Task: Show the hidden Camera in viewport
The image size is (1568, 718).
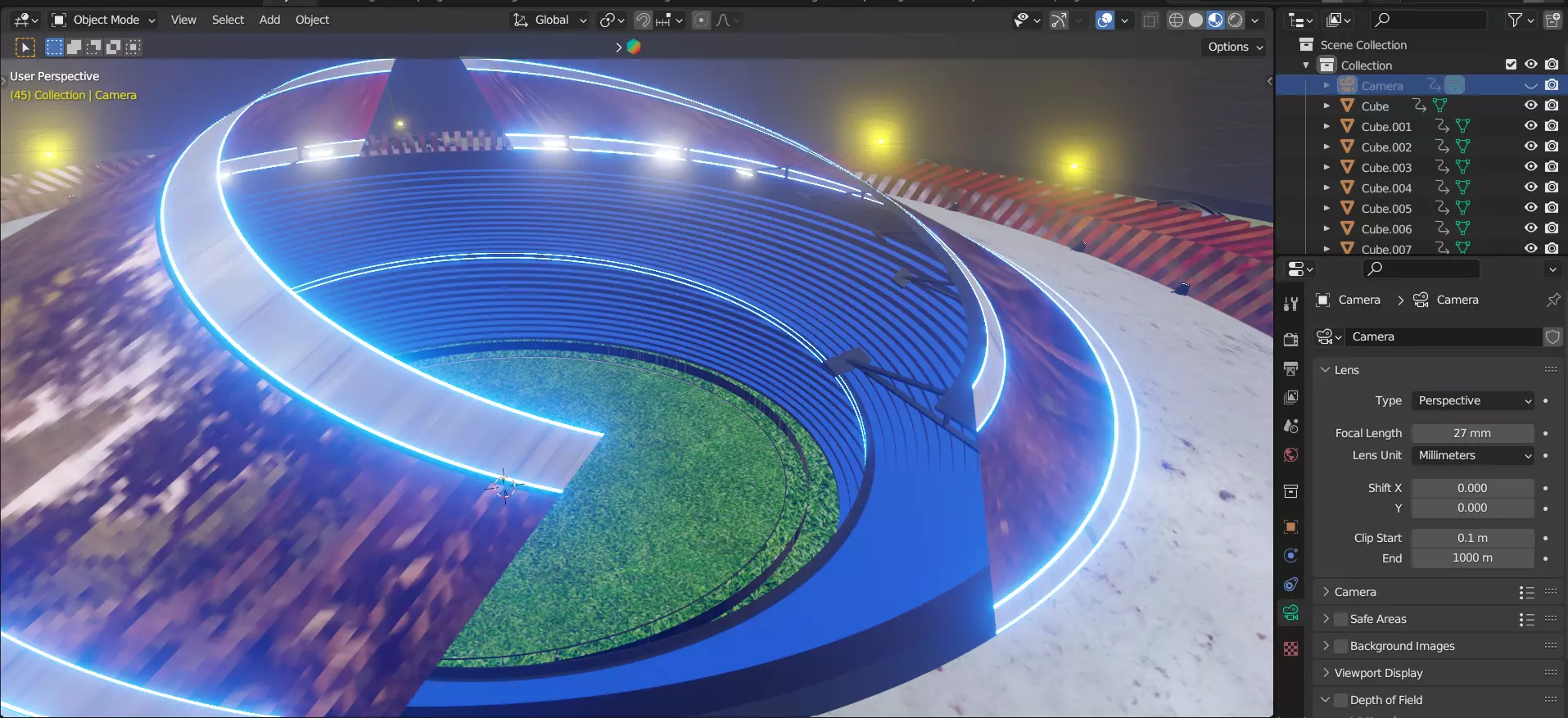Action: click(1530, 85)
